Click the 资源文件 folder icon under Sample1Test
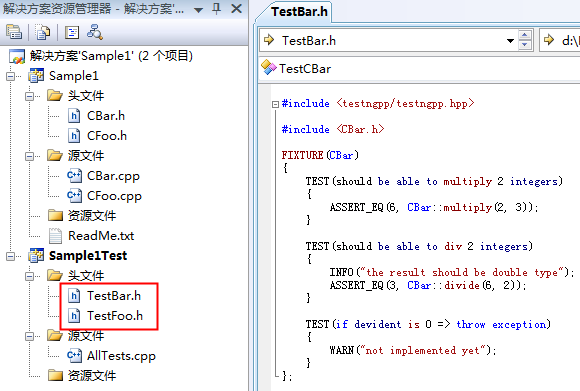This screenshot has height=391, width=580. pos(55,375)
